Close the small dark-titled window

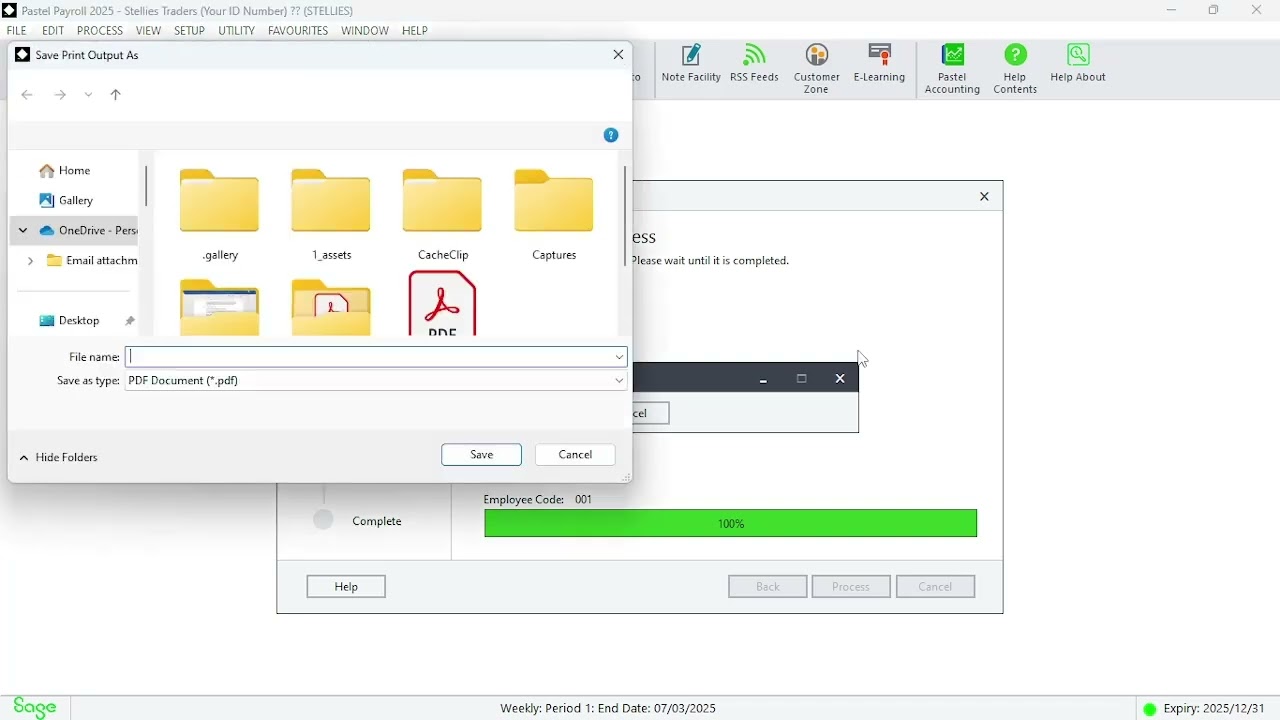click(840, 379)
